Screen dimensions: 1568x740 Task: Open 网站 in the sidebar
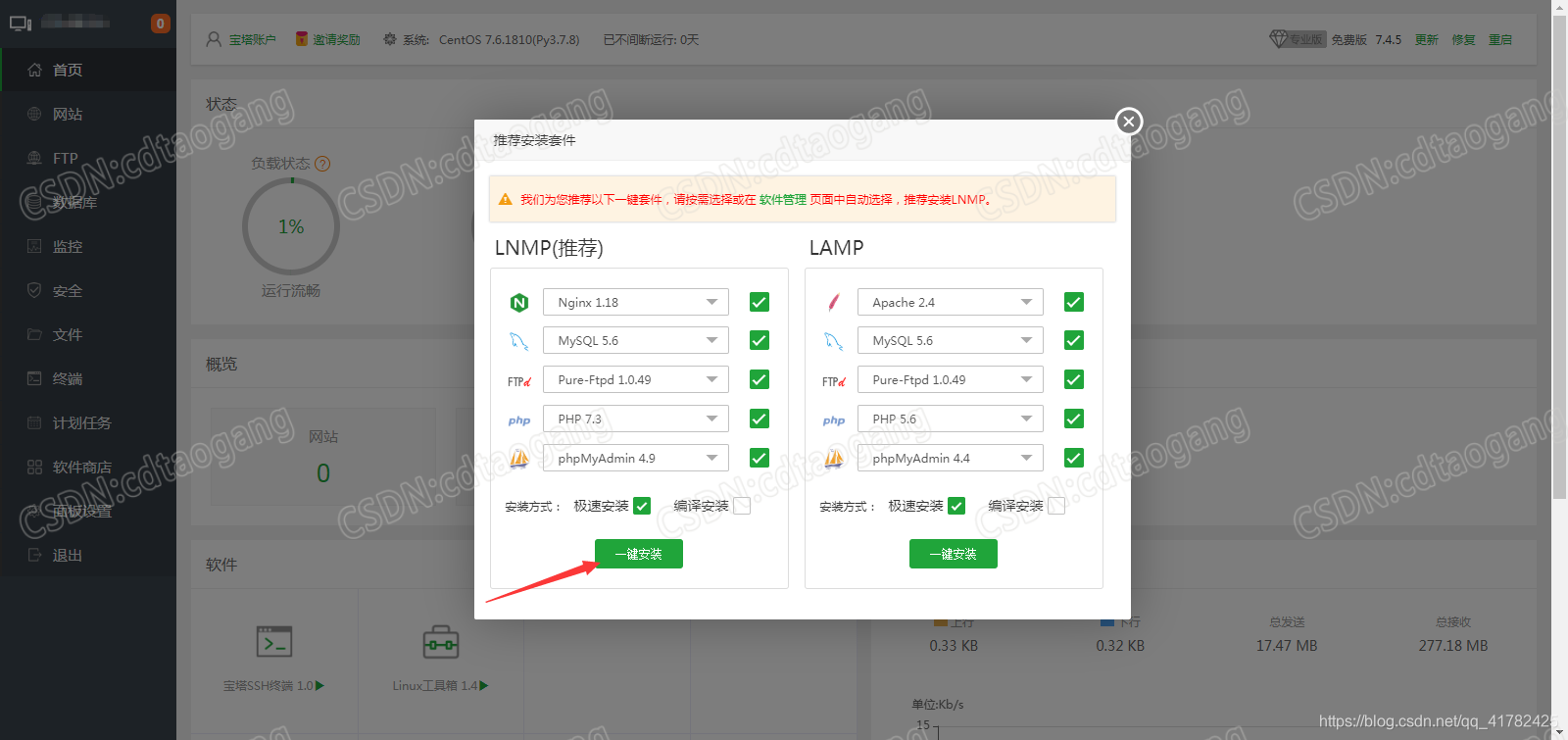pyautogui.click(x=88, y=114)
